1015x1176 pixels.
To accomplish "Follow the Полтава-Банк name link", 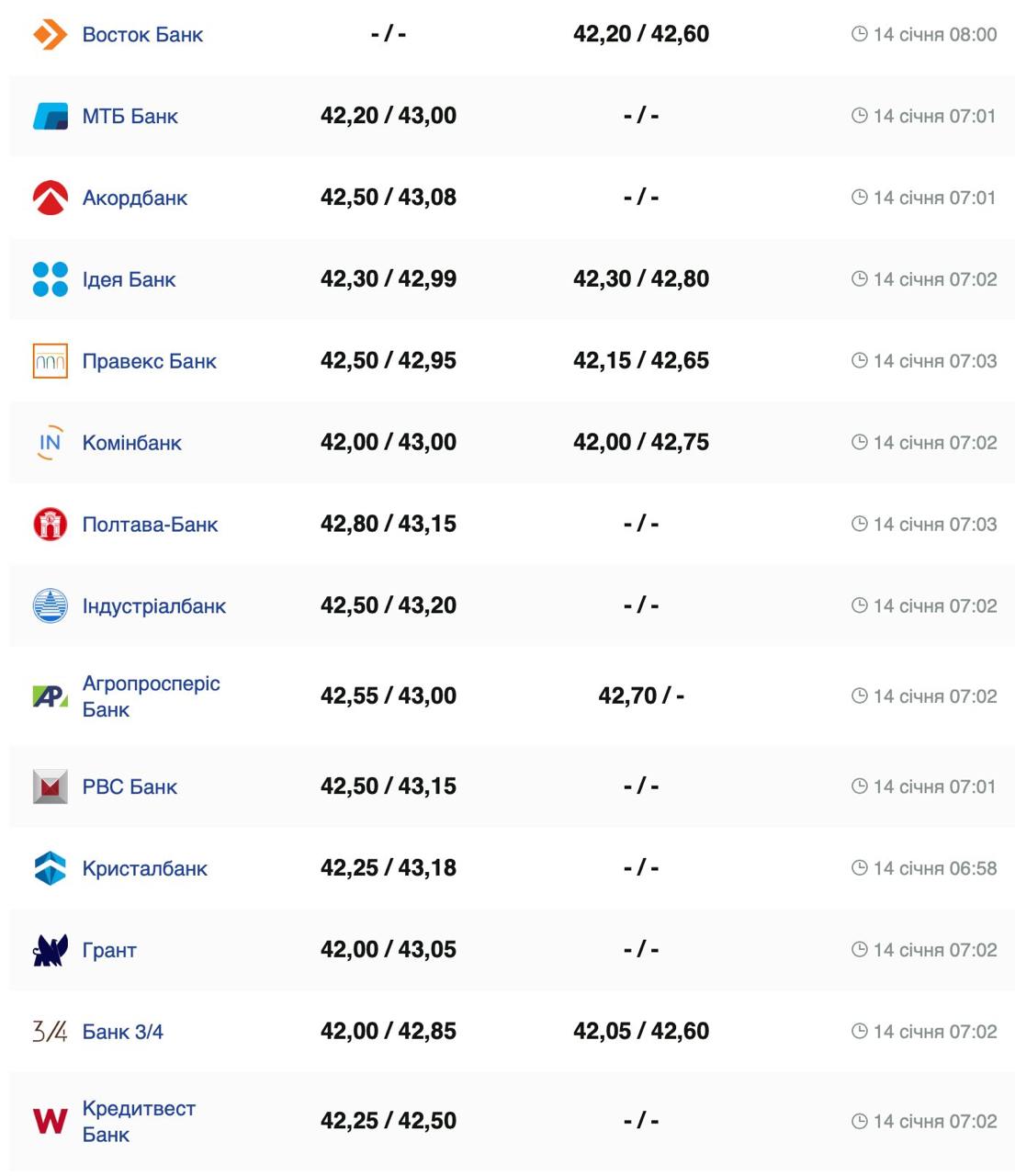I will click(x=150, y=525).
